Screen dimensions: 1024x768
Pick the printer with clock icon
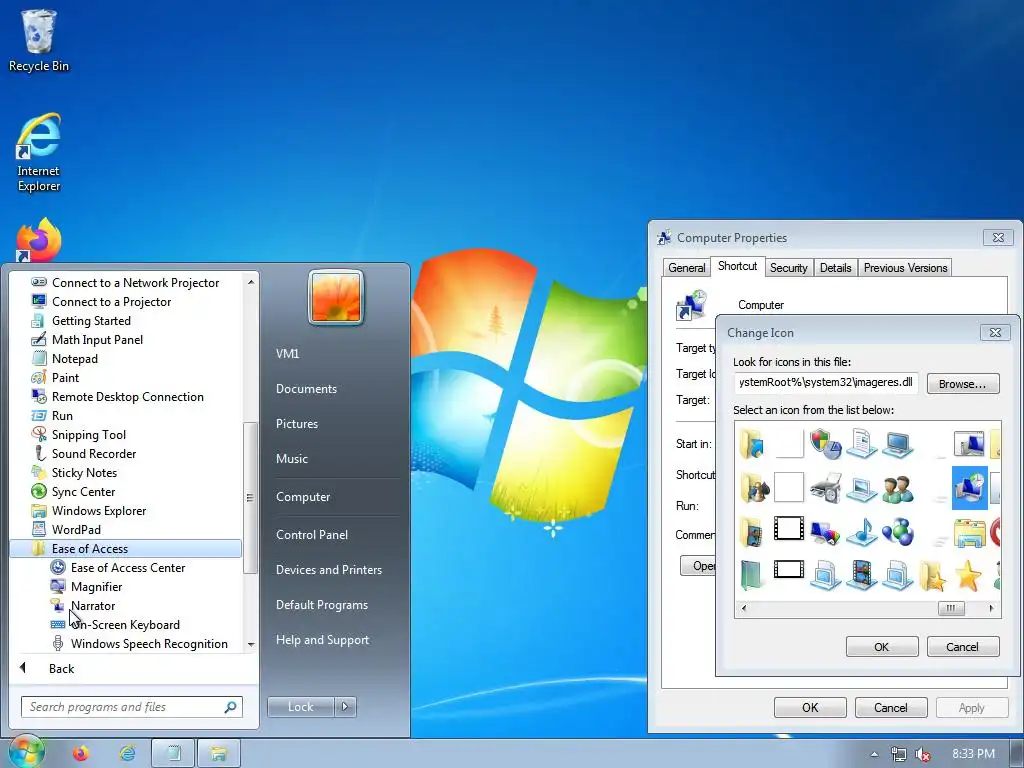pos(825,488)
